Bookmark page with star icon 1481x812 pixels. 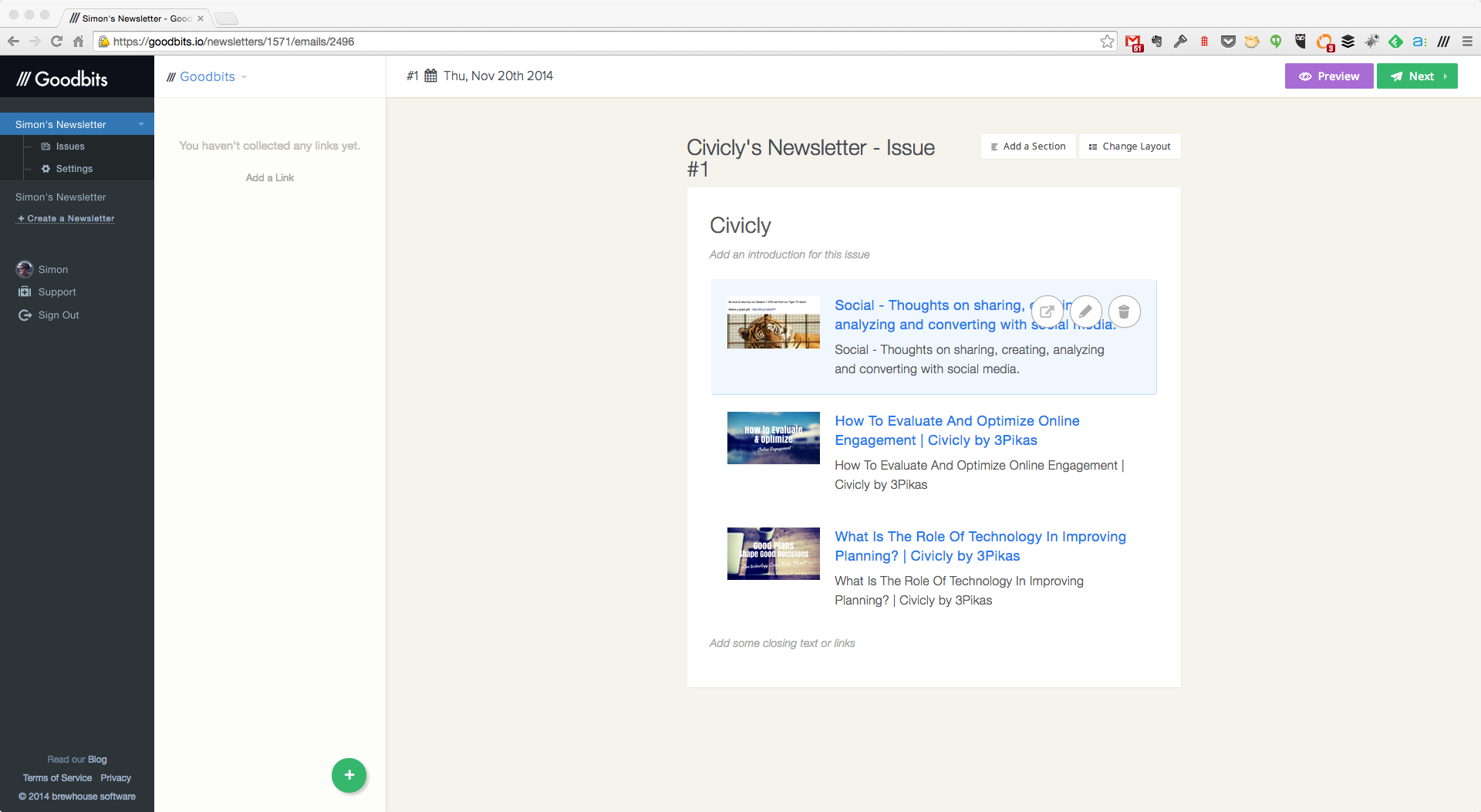(1108, 42)
